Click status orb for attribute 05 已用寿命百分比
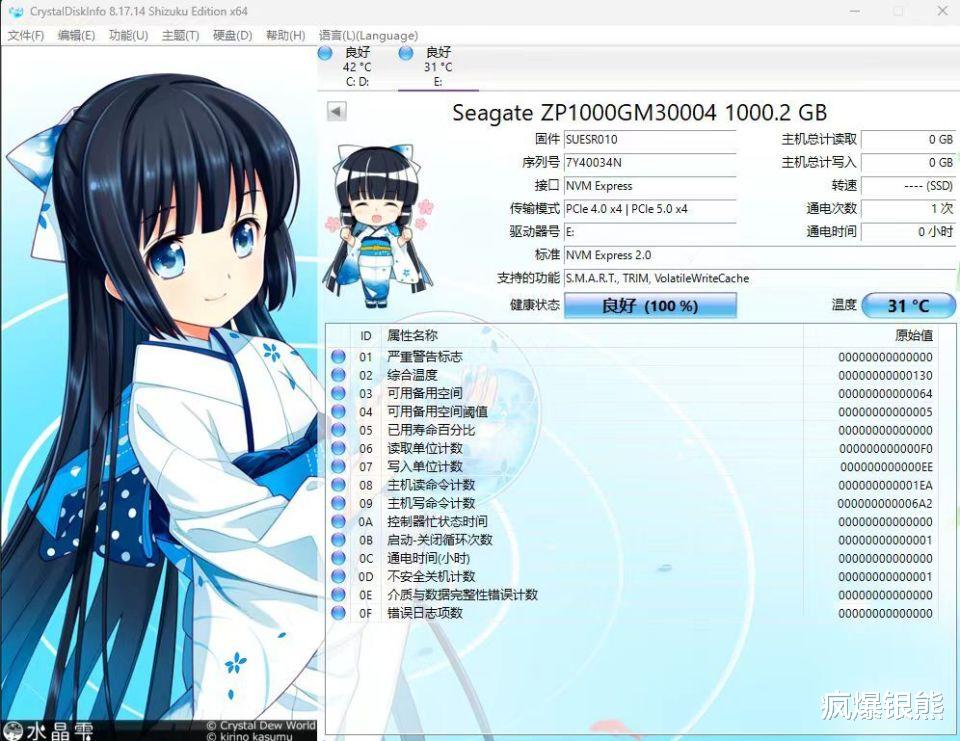 tap(338, 430)
